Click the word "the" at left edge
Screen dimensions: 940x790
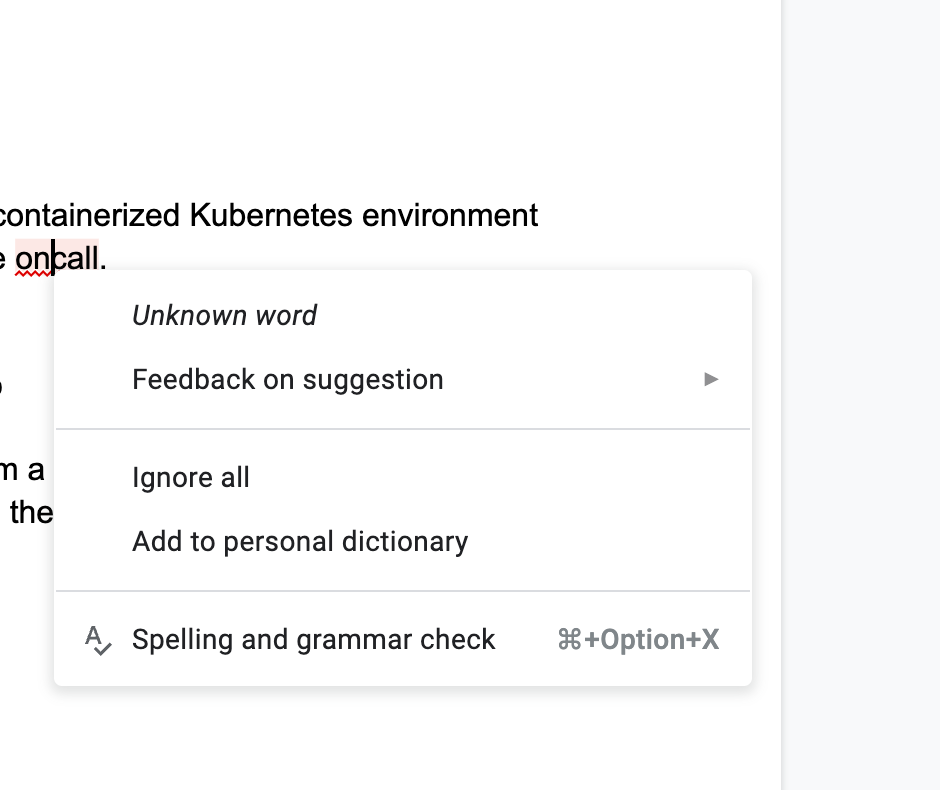30,513
